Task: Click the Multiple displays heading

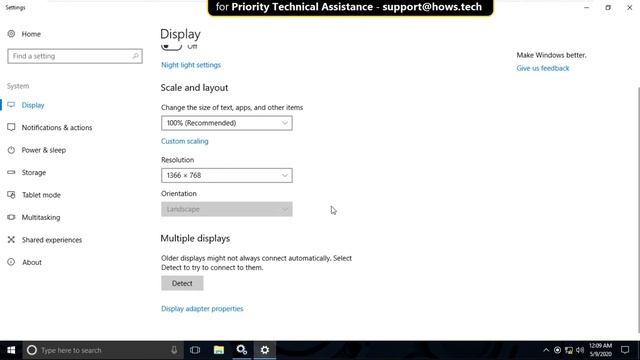Action: coord(195,238)
